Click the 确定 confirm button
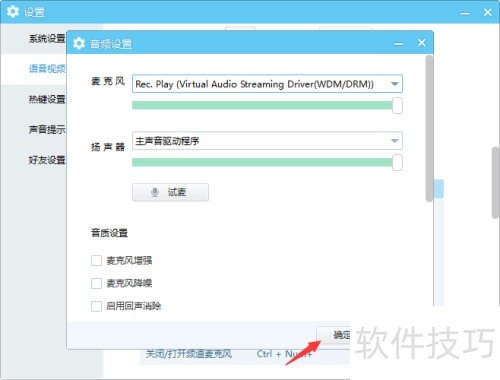 click(x=333, y=335)
